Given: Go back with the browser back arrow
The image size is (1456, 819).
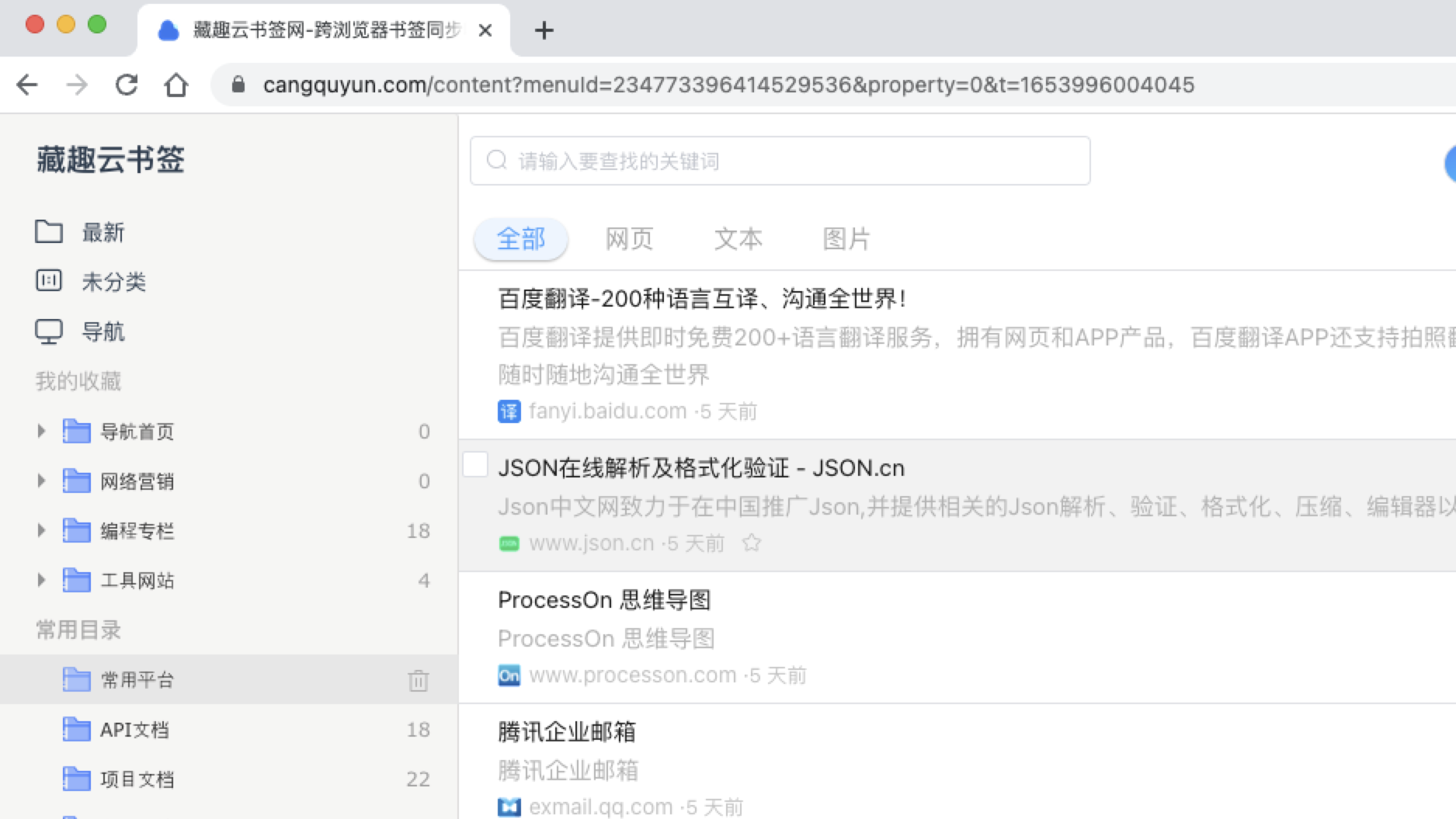Looking at the screenshot, I should (27, 85).
